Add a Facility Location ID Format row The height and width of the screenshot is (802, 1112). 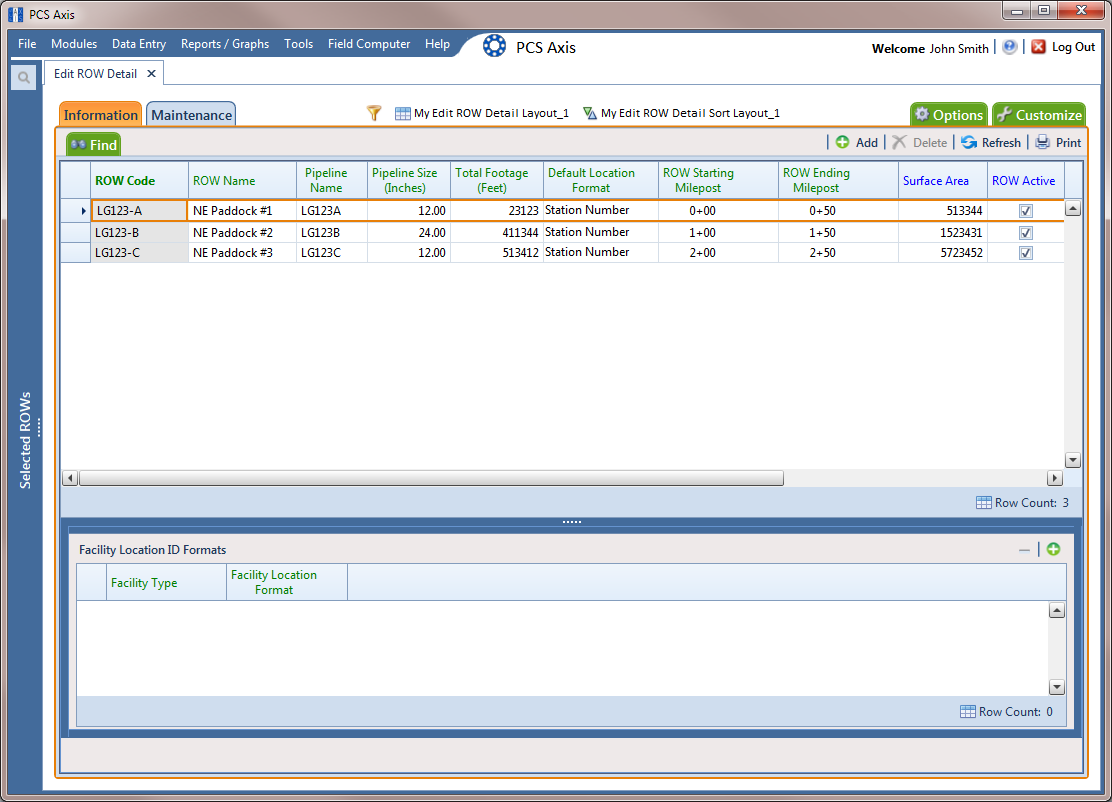1053,549
